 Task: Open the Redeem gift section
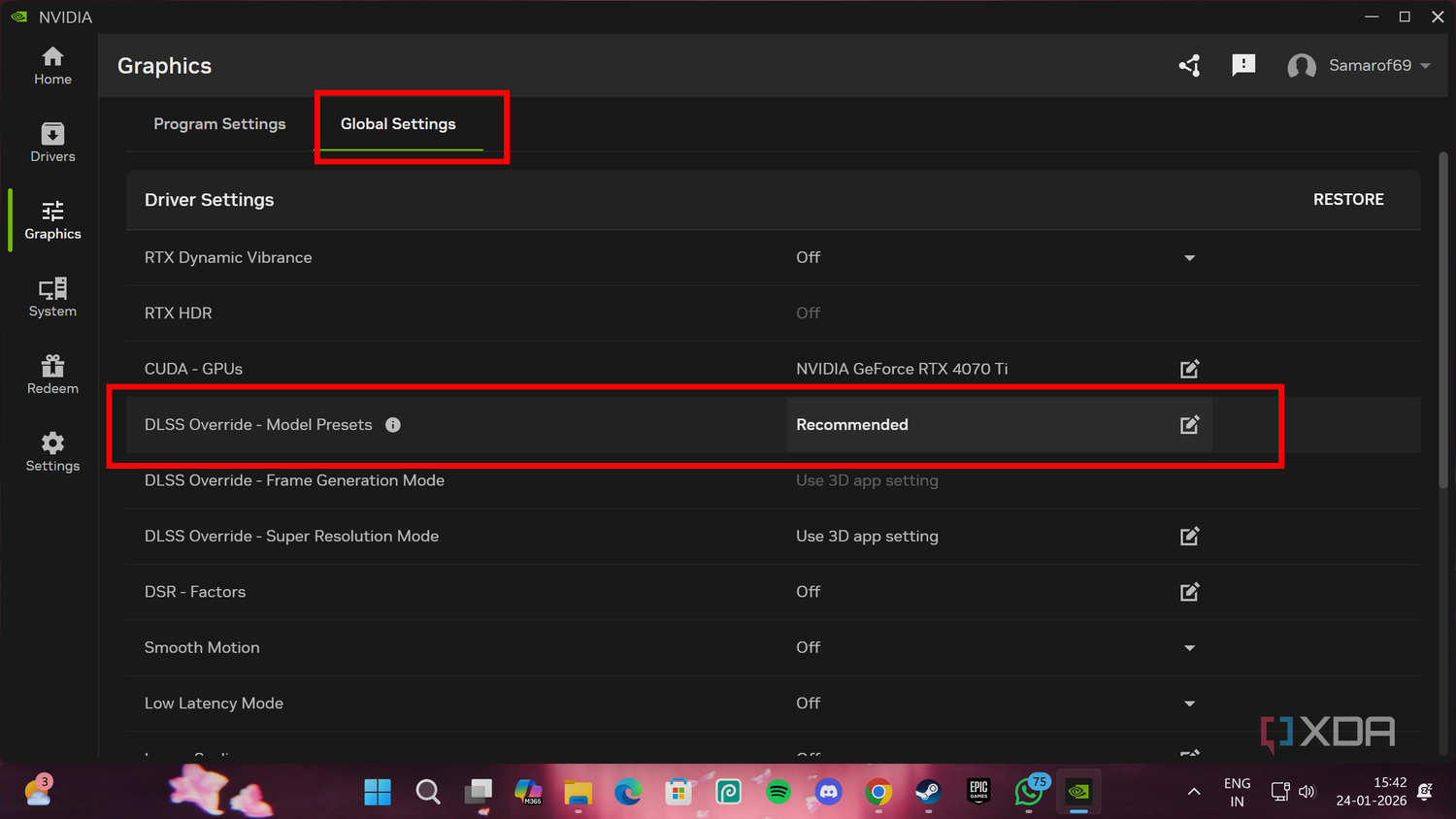(x=52, y=375)
